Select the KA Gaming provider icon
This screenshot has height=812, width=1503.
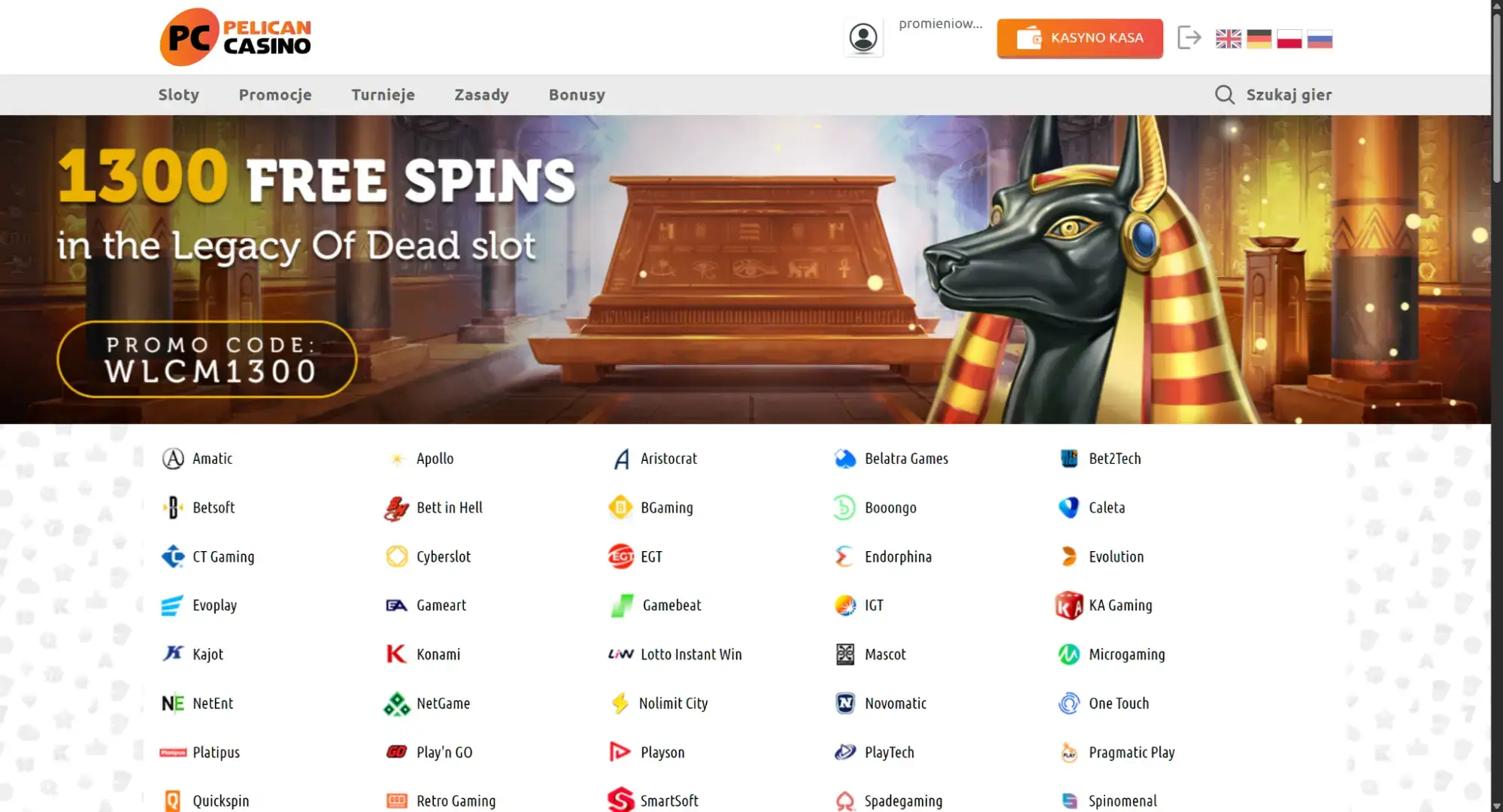1068,605
